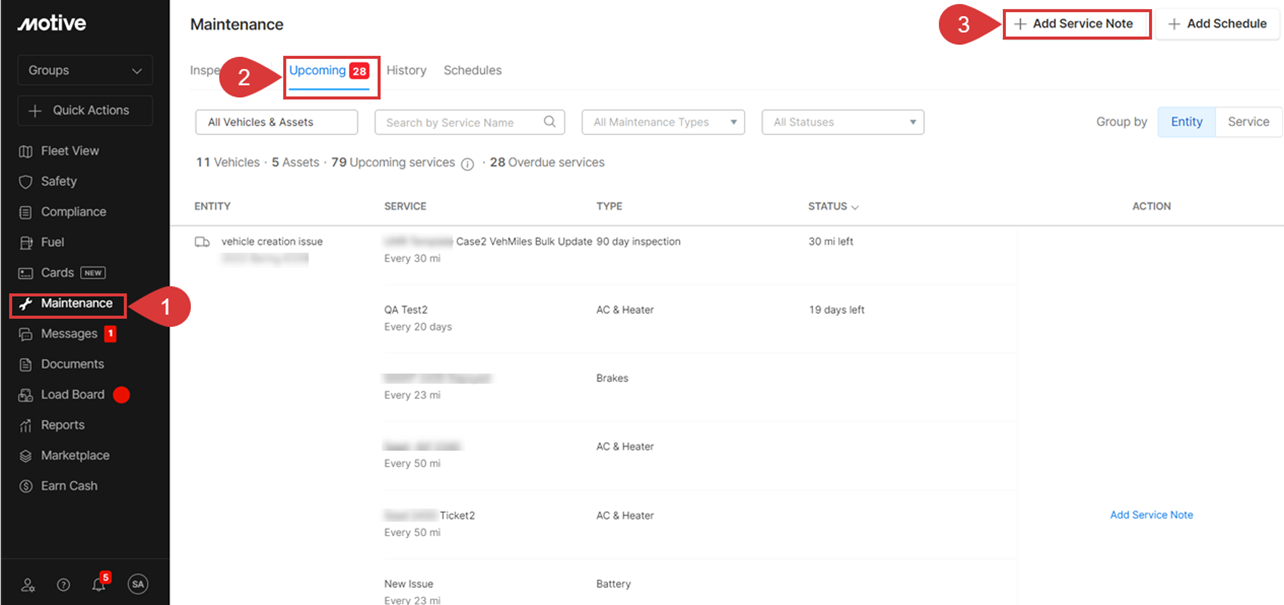Sort by the Status column header
This screenshot has height=605, width=1284.
click(x=833, y=206)
